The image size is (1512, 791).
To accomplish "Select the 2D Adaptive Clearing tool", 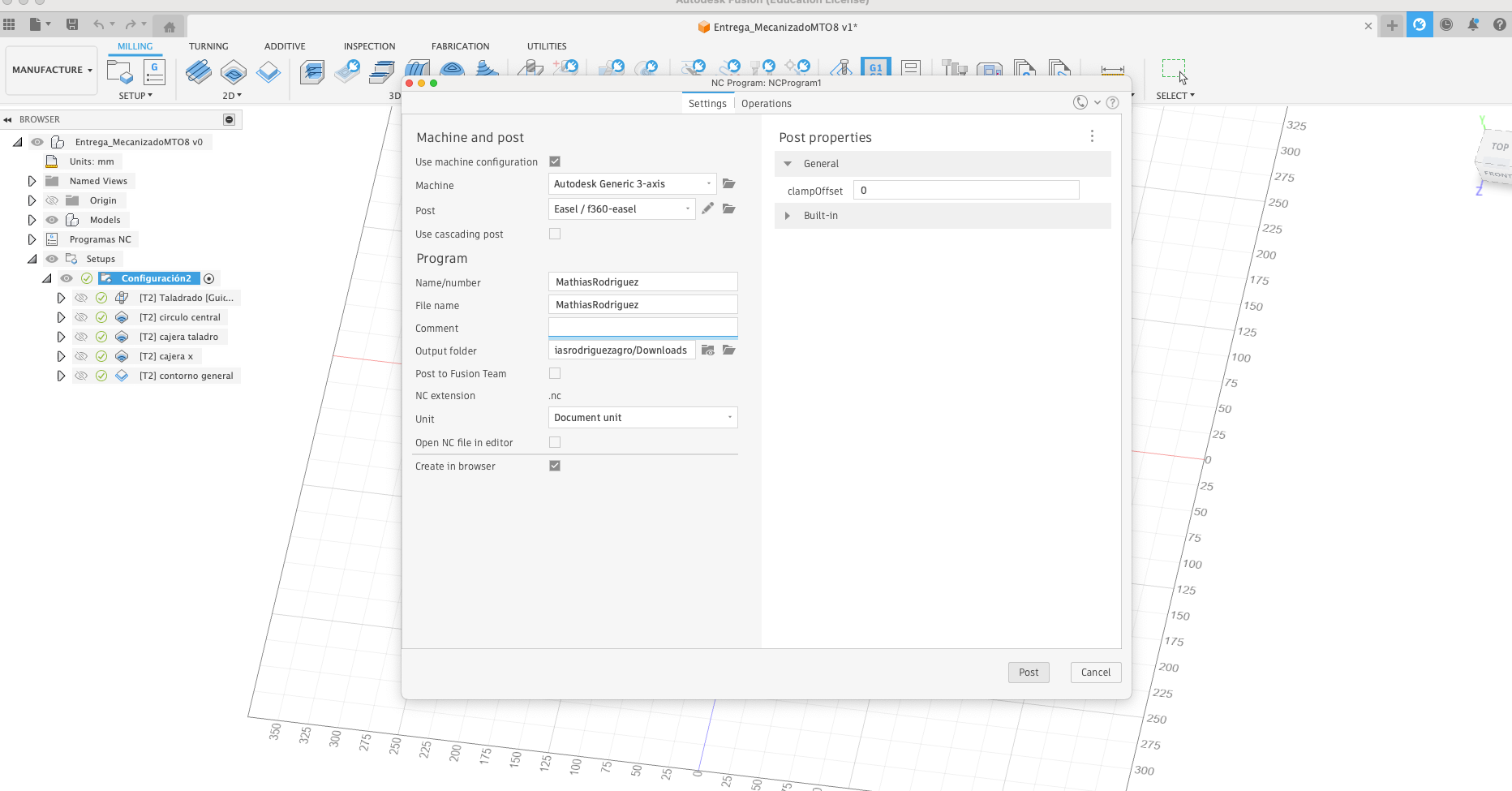I will tap(199, 72).
